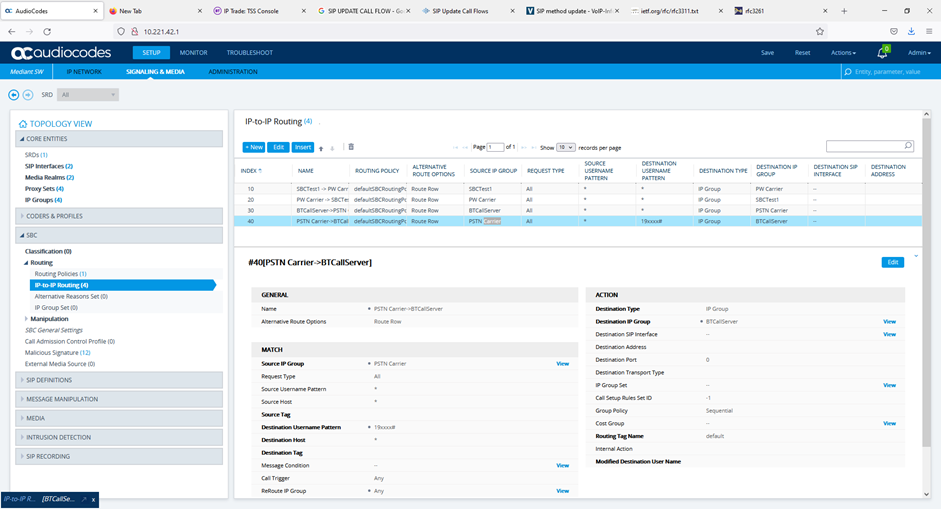Image resolution: width=941 pixels, height=509 pixels.
Task: Collapse the SBC section
Action: coord(119,235)
